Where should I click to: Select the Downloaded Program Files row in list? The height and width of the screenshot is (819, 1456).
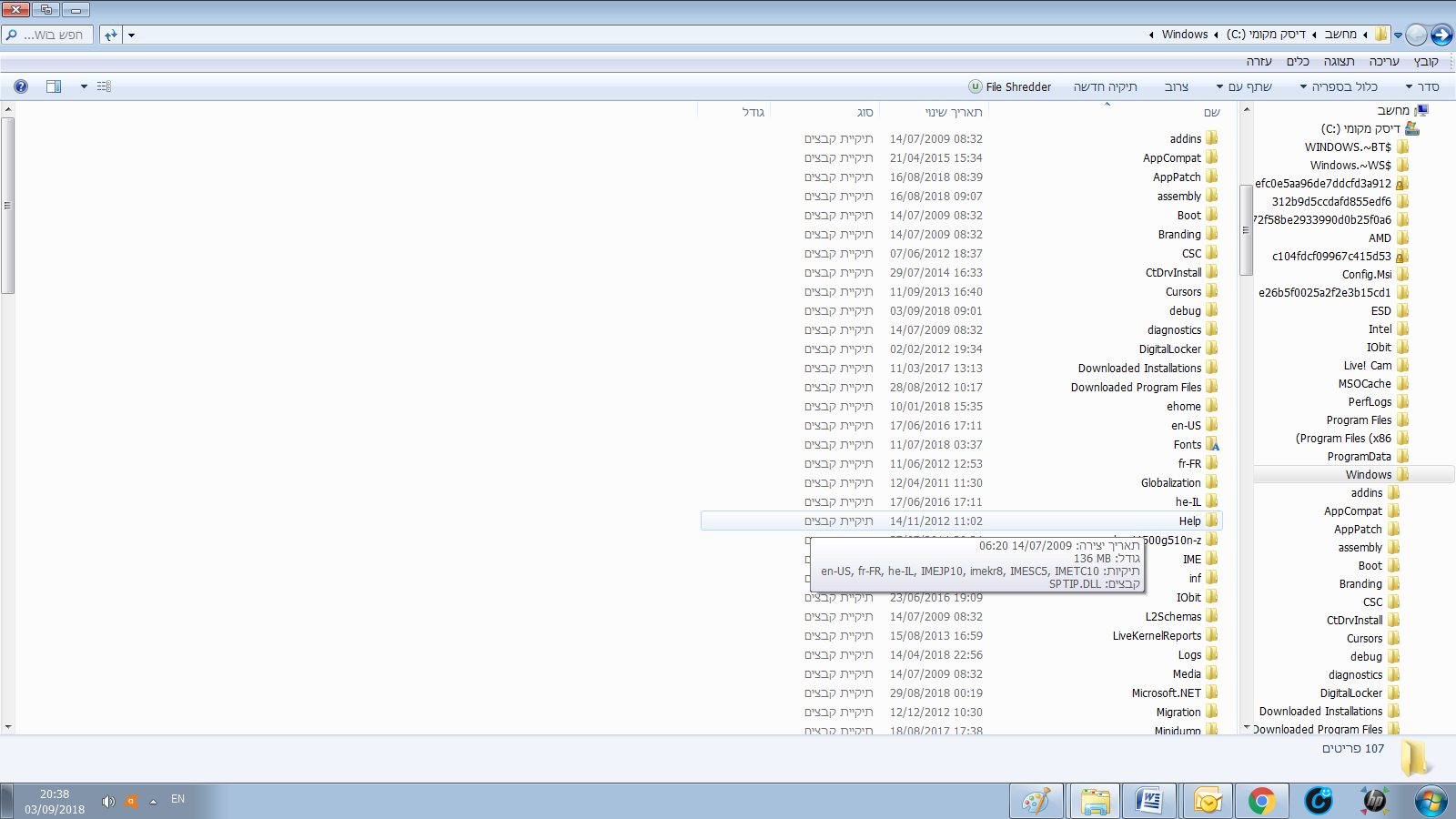(x=961, y=387)
